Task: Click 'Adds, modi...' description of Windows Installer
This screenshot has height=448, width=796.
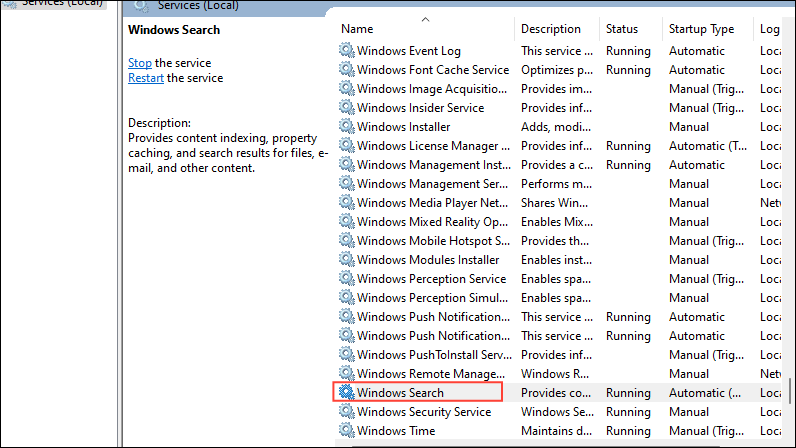Action: point(556,126)
